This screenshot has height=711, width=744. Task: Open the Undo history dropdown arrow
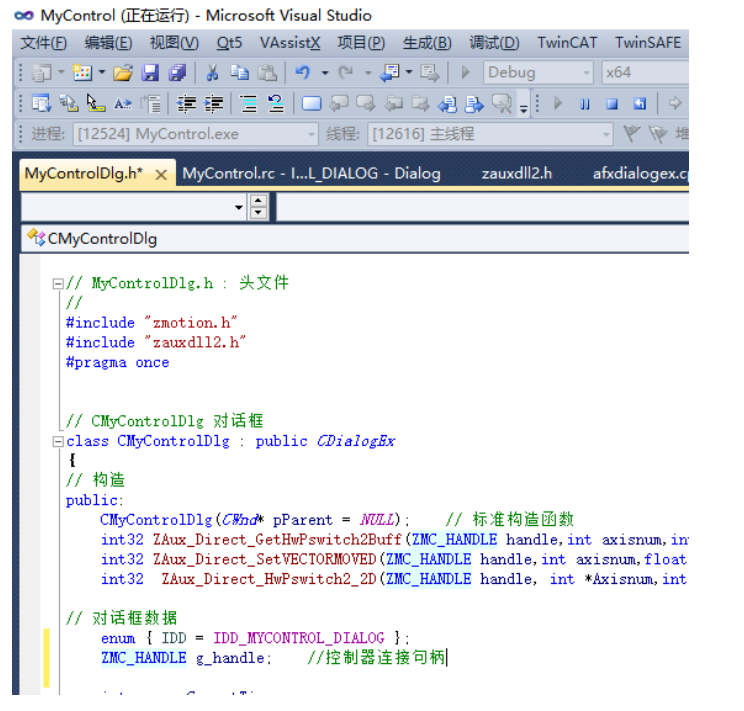[325, 73]
